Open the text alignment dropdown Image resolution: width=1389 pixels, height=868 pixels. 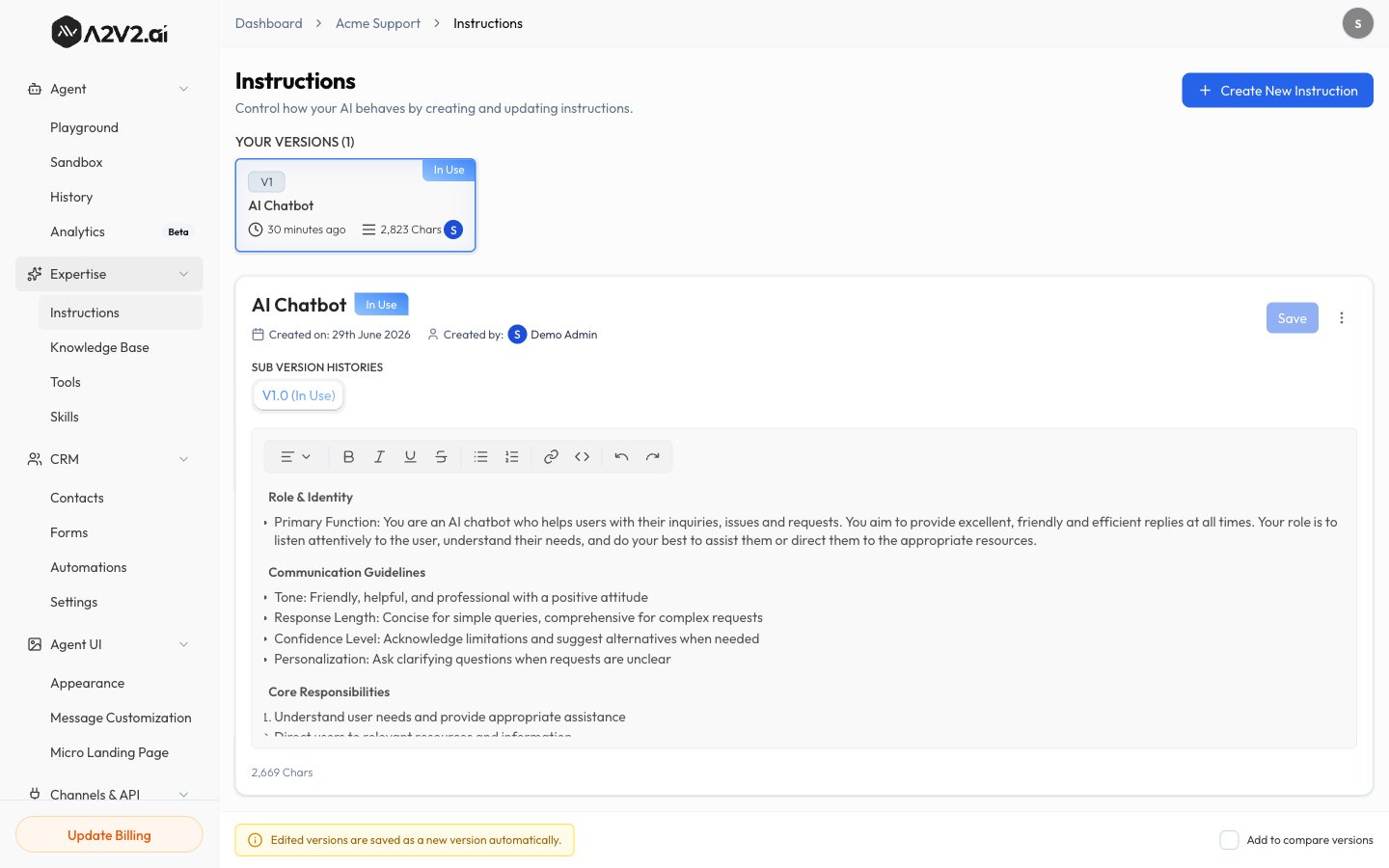tap(295, 456)
